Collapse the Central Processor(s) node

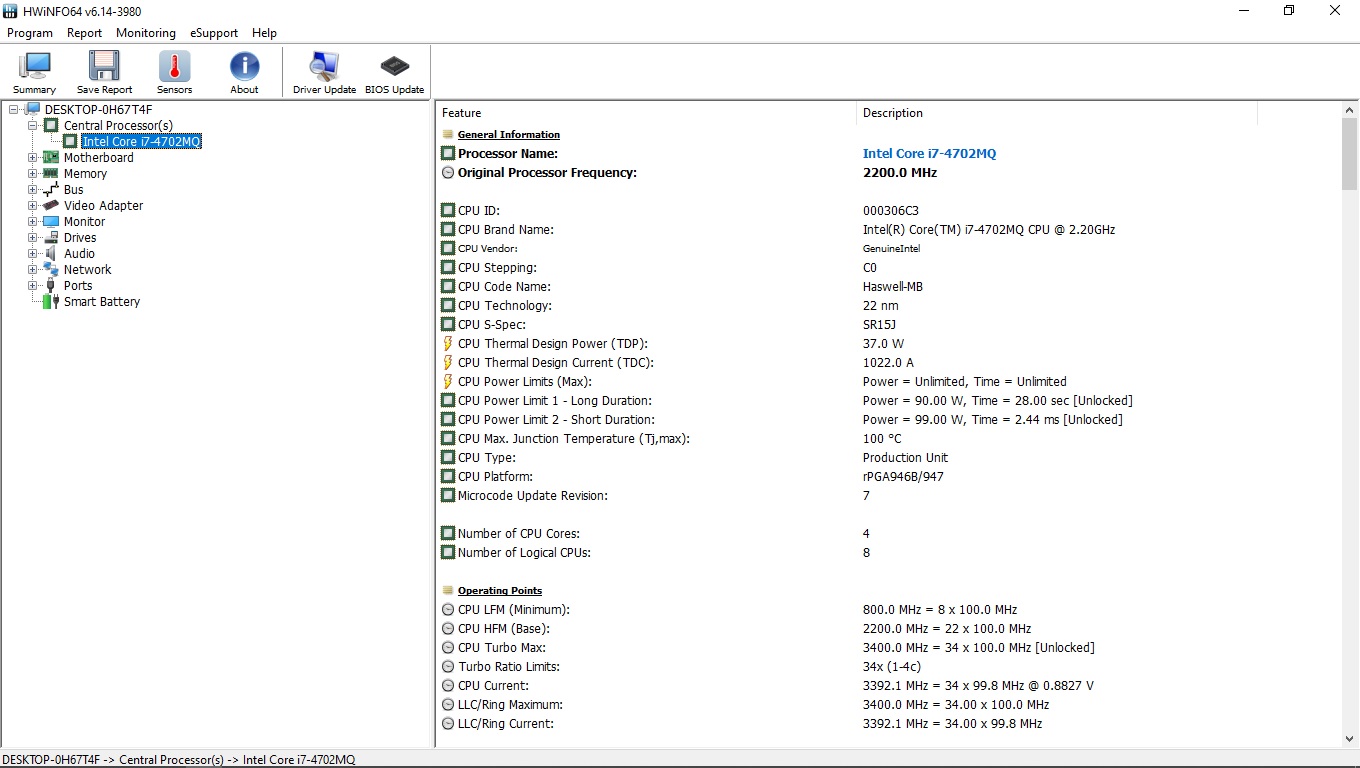click(33, 126)
